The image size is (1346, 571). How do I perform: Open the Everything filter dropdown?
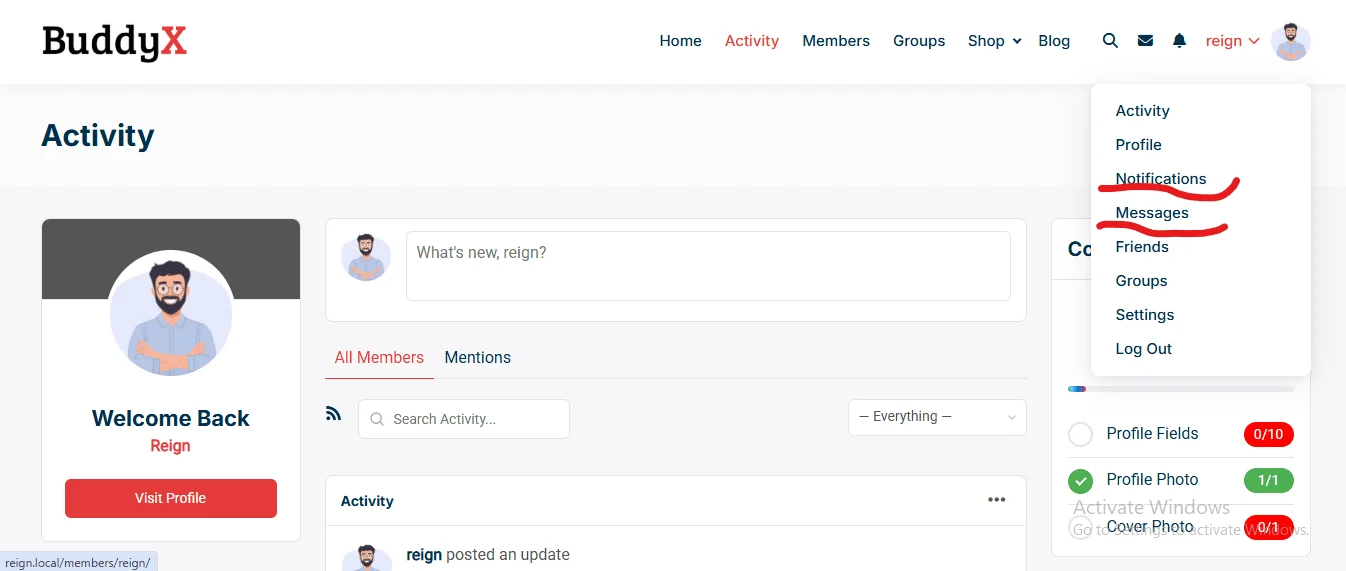(937, 417)
